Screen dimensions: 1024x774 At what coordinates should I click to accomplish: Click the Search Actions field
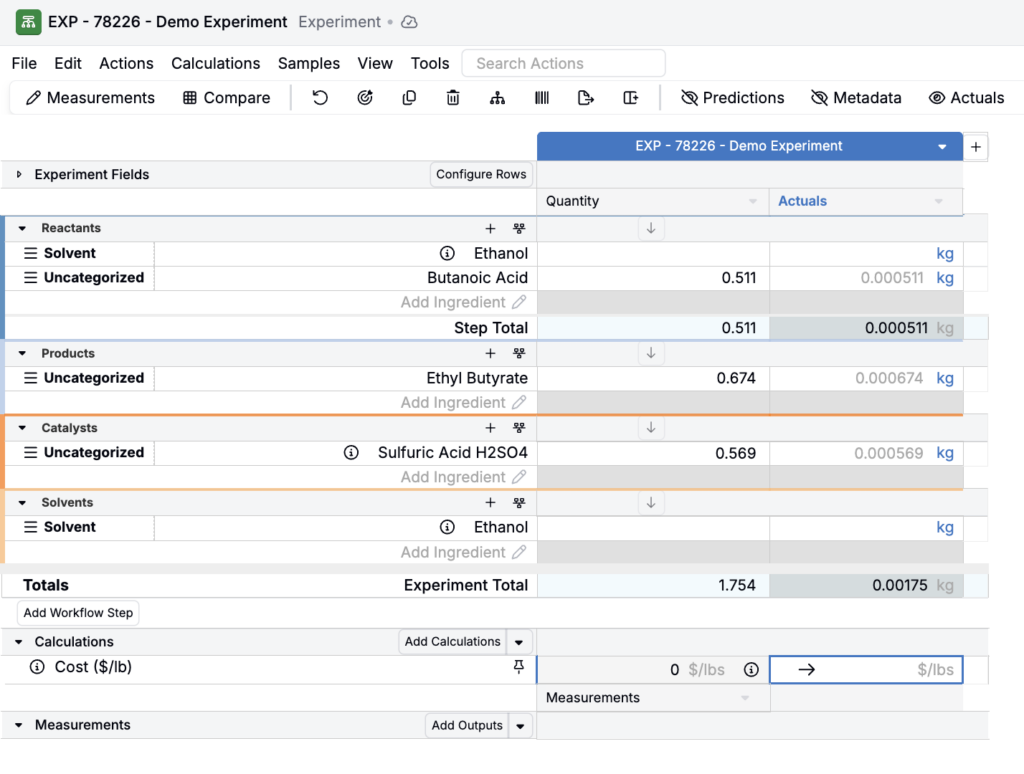point(564,63)
